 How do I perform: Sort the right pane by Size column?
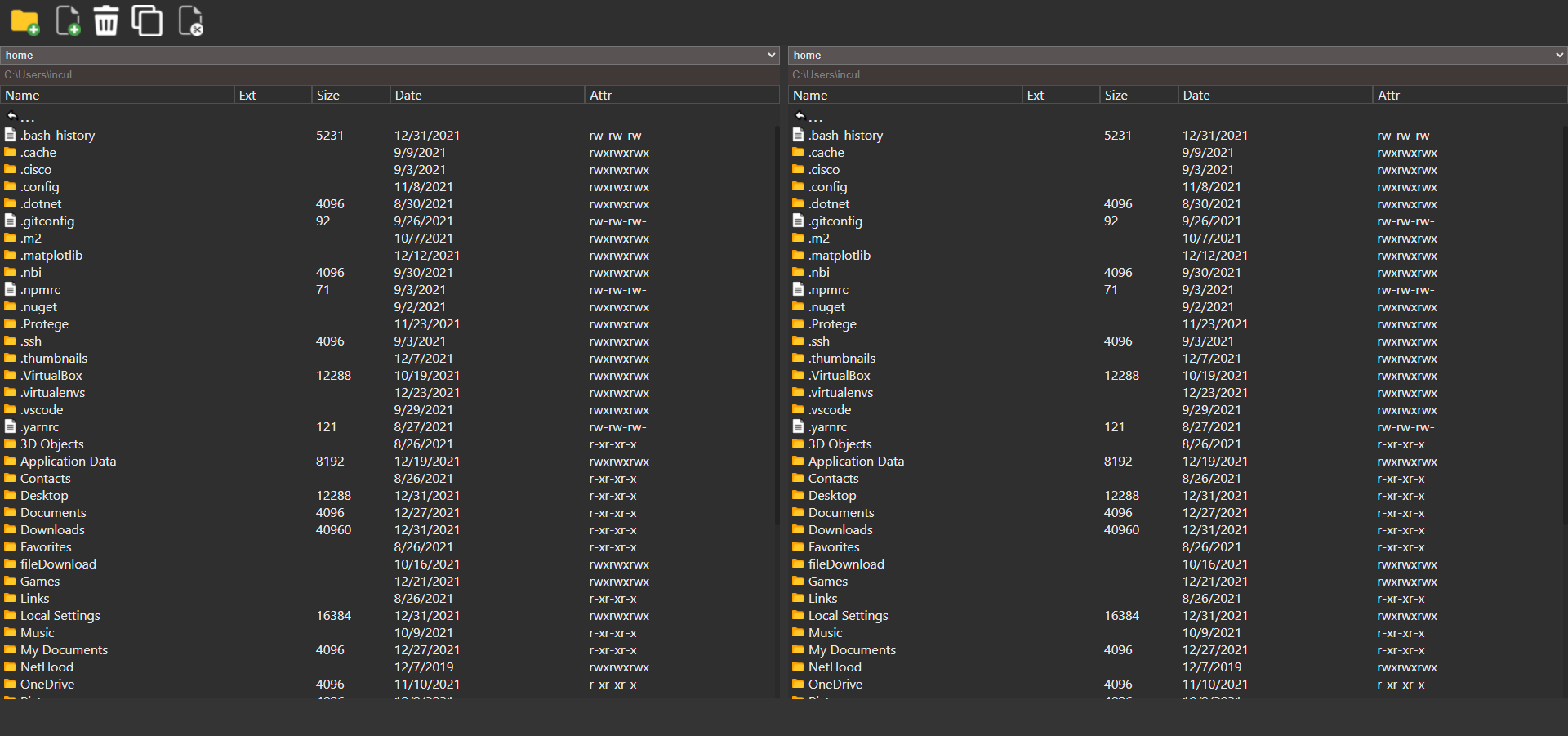tap(1139, 95)
